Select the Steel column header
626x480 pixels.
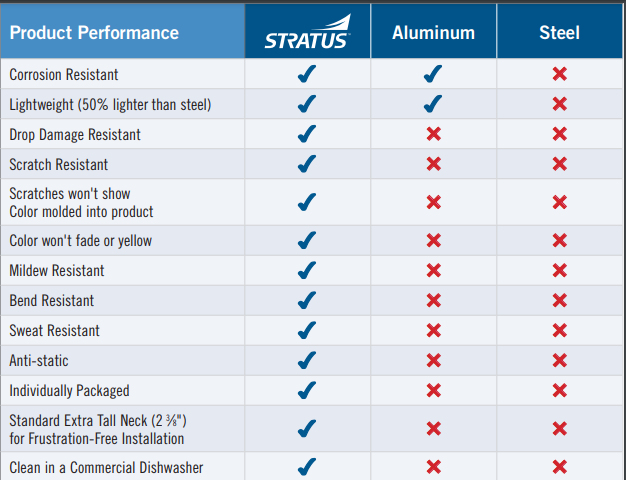(x=560, y=33)
